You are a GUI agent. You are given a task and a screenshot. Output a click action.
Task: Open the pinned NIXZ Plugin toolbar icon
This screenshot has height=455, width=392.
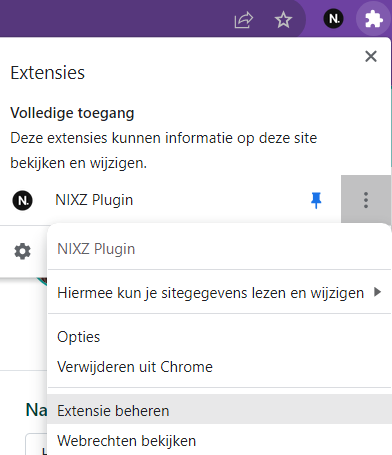(x=333, y=18)
